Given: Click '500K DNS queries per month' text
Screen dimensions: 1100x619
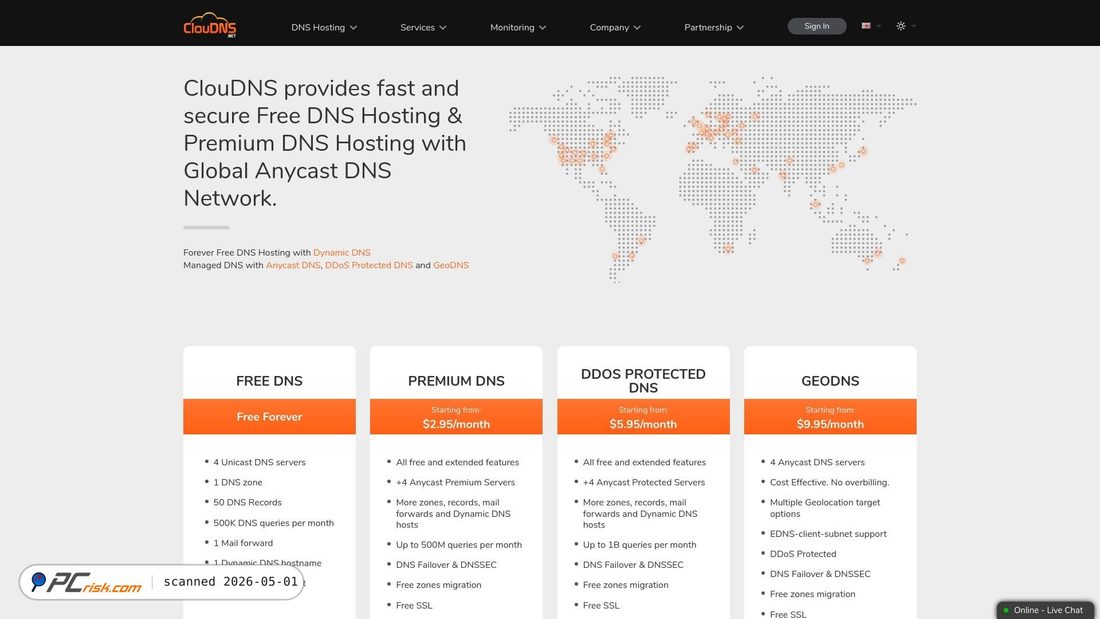Looking at the screenshot, I should [274, 523].
